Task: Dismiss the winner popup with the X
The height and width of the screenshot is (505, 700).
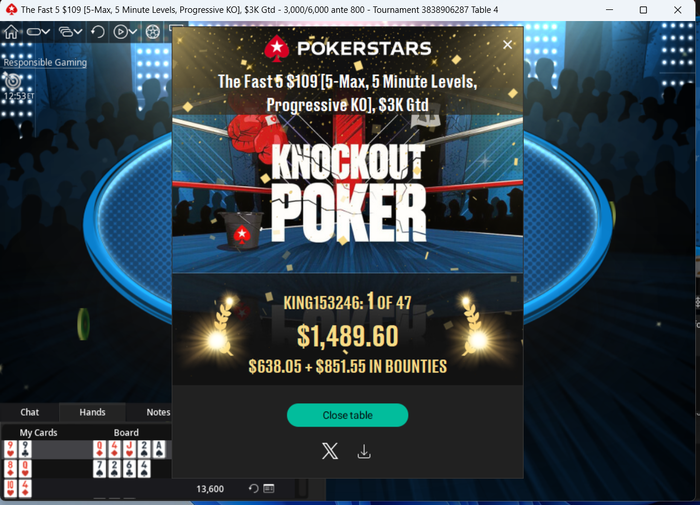Action: click(x=507, y=45)
